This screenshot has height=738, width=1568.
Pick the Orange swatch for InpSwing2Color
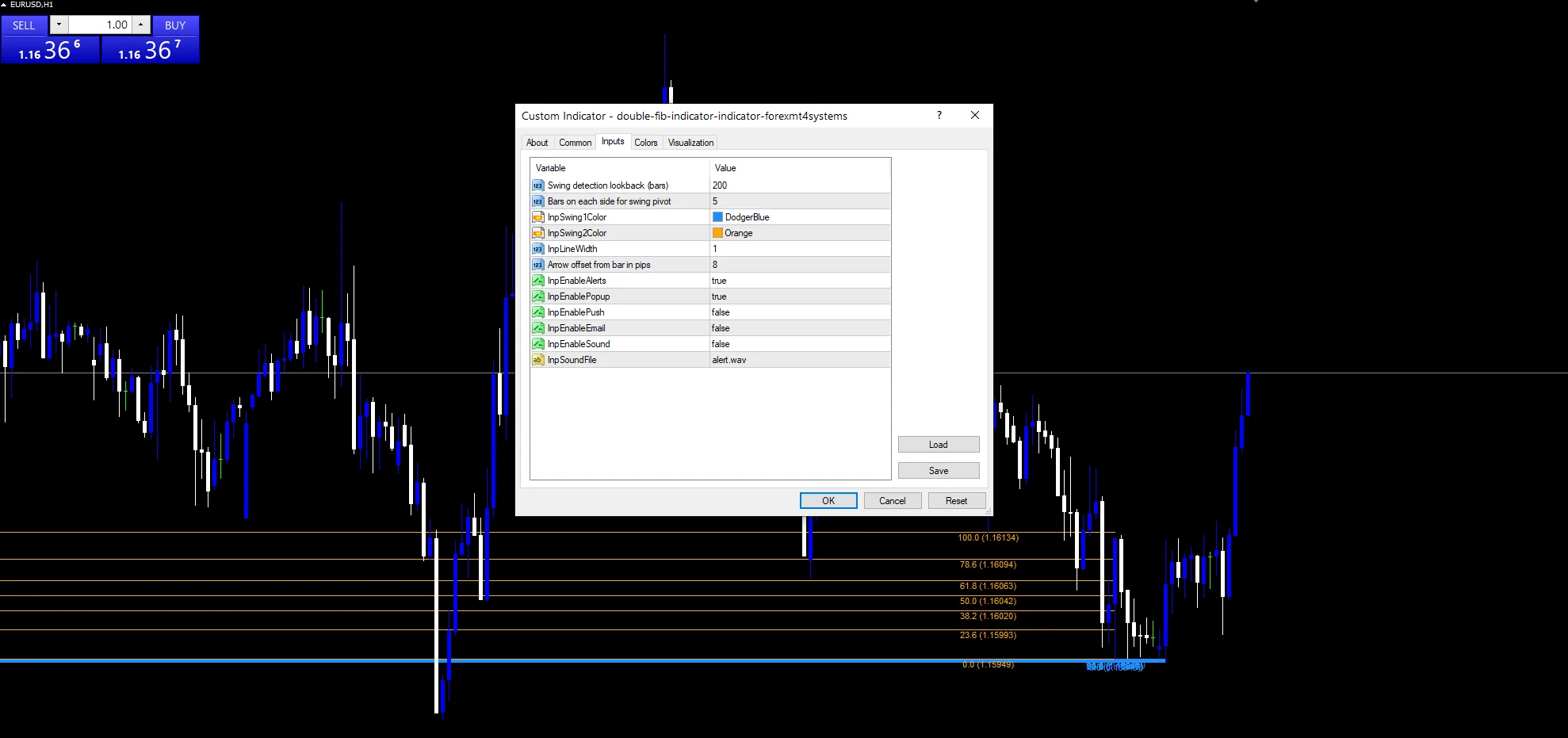717,233
